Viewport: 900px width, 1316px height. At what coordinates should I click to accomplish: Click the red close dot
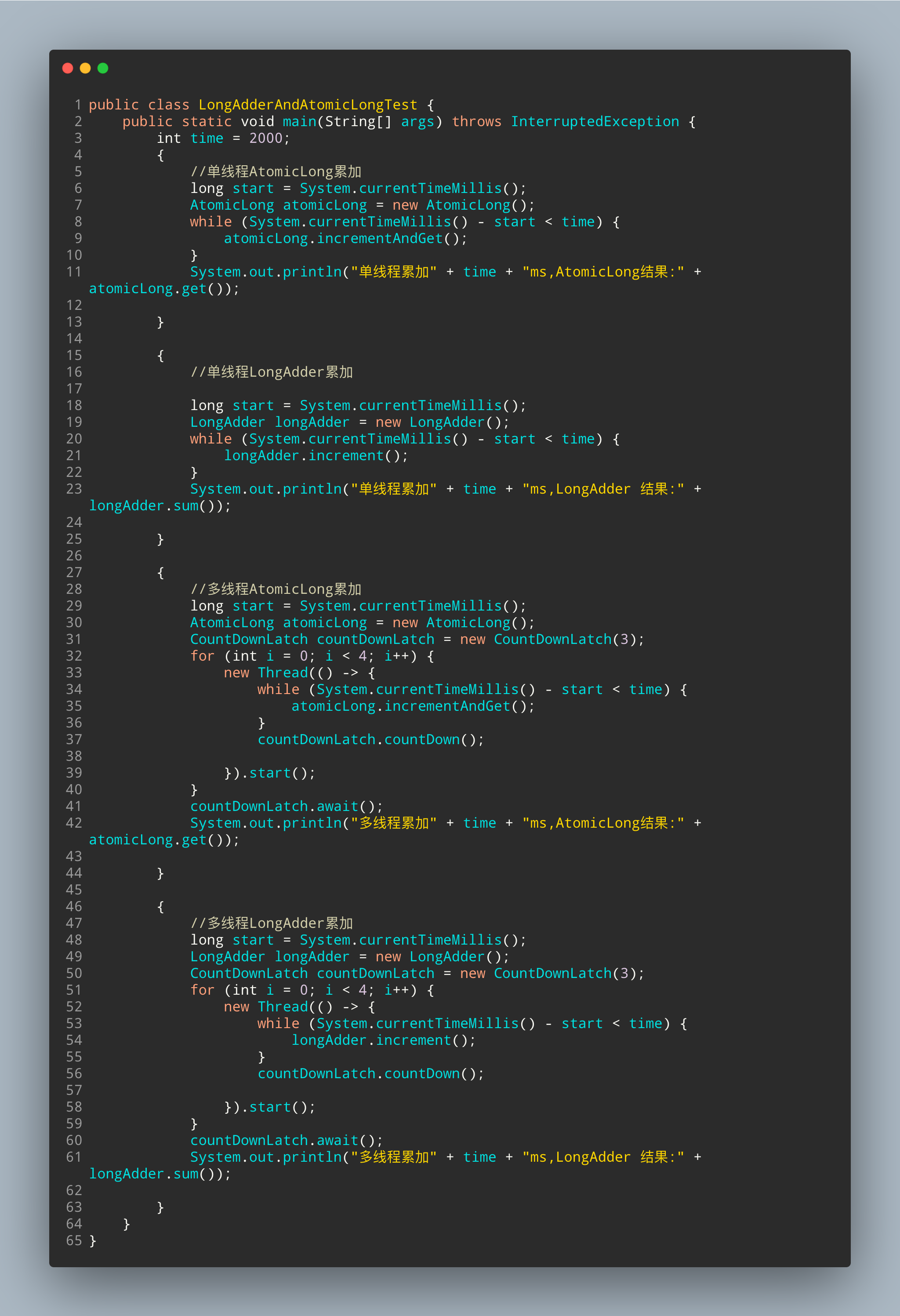coord(68,68)
